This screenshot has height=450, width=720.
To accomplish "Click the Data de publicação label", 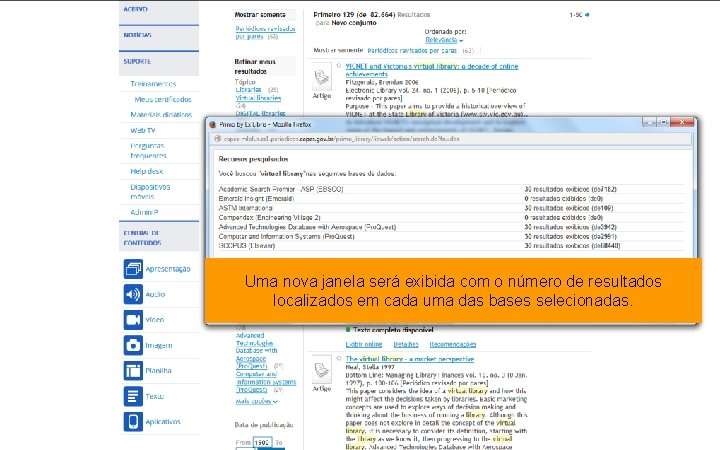I will point(264,425).
